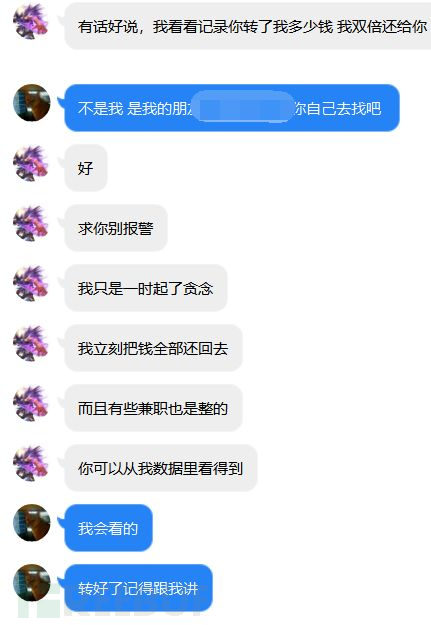This screenshot has height=625, width=431.
Task: Open the sender avatar next to '不是我 是我的朋'
Action: pyautogui.click(x=31, y=103)
